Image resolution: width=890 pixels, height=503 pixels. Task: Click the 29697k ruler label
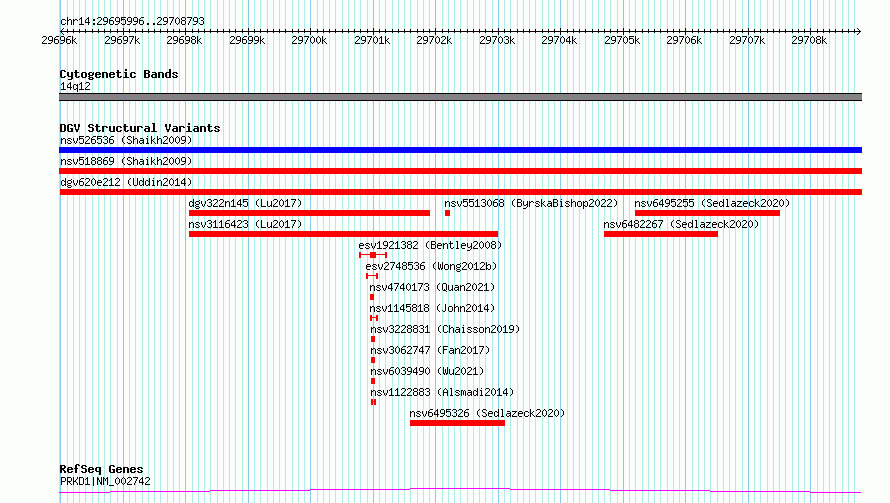tap(122, 40)
